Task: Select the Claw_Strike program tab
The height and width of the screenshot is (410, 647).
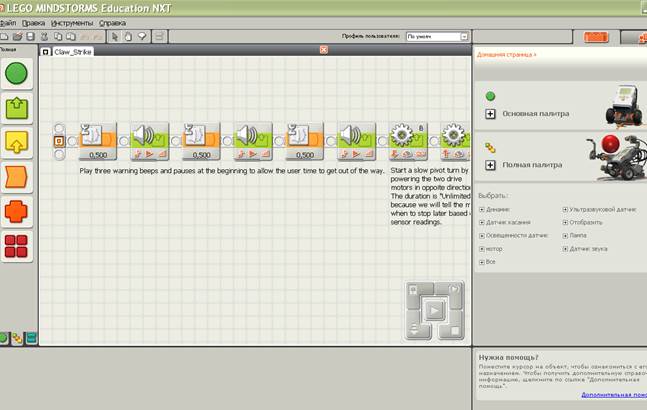Action: click(73, 52)
